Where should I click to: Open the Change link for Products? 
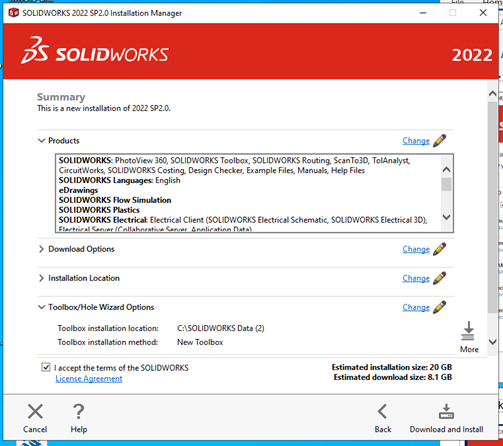[416, 141]
